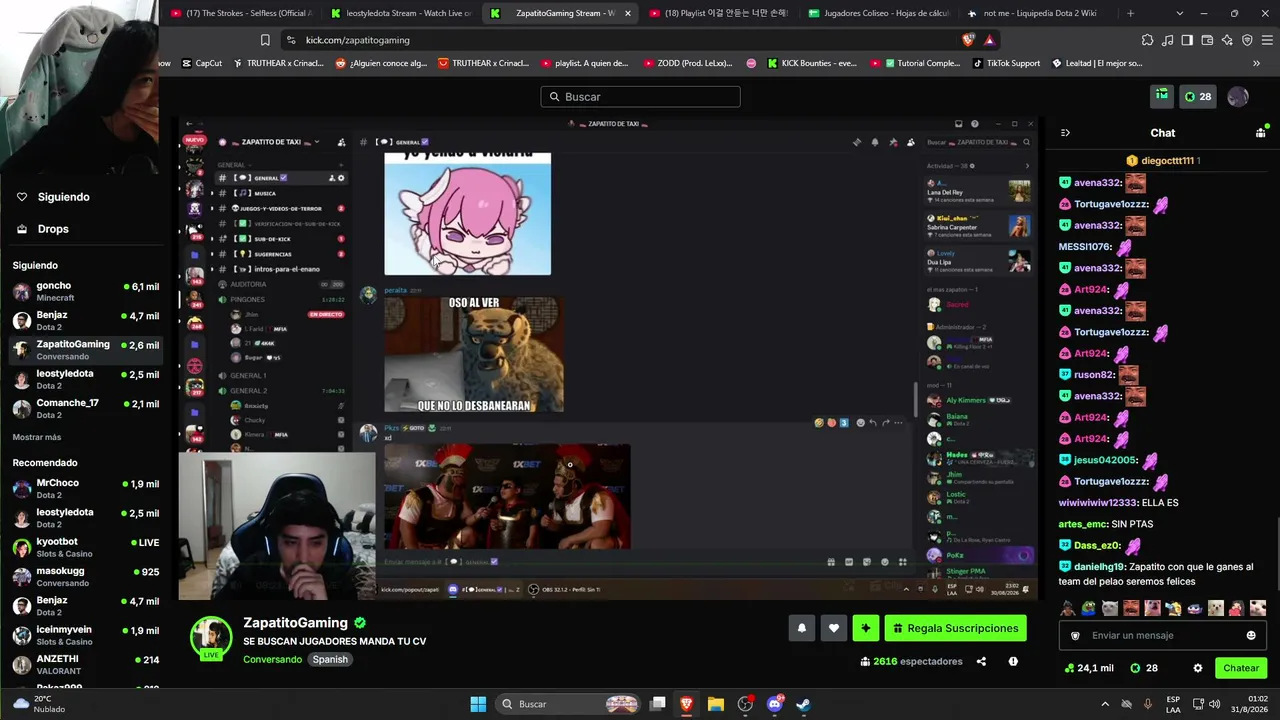Click the report stream exclamation icon
This screenshot has height=720, width=1280.
1013,661
